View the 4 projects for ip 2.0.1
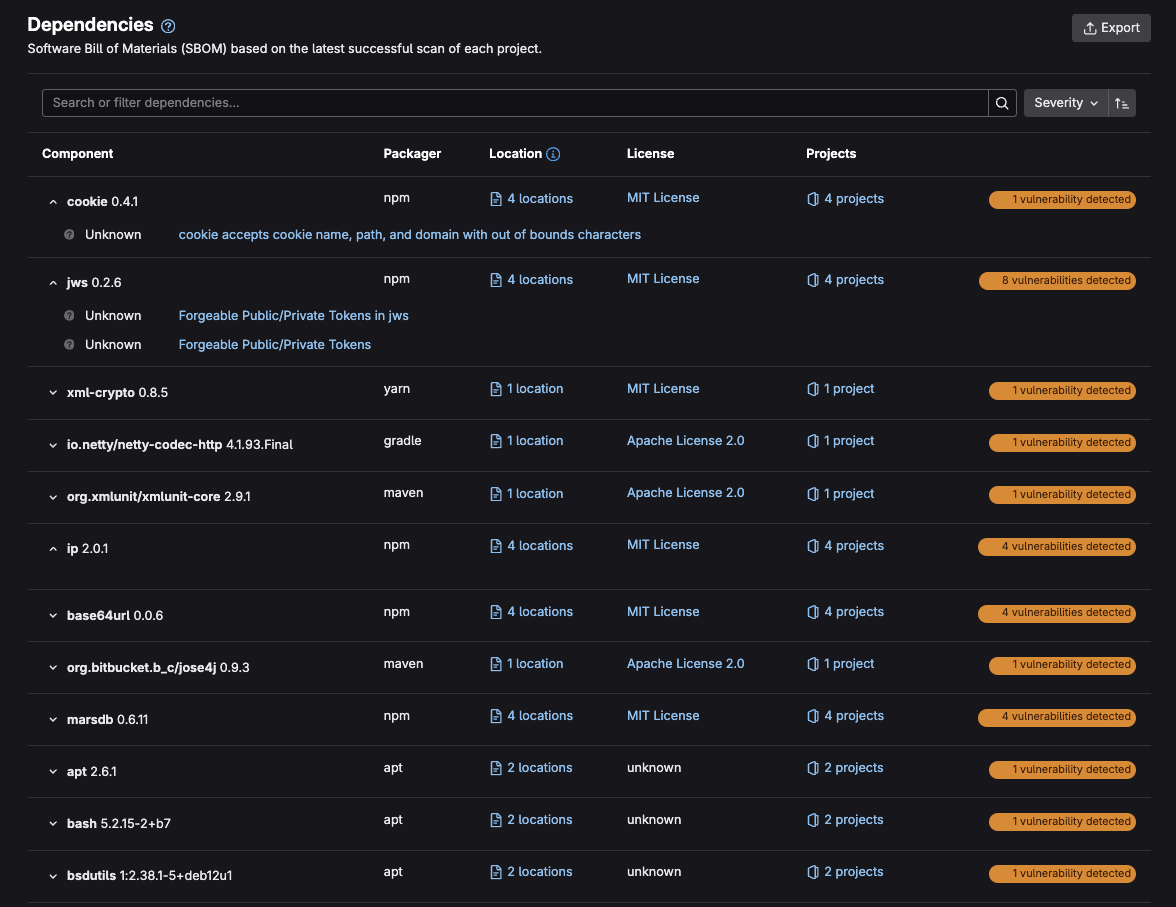Viewport: 1176px width, 907px height. (854, 545)
